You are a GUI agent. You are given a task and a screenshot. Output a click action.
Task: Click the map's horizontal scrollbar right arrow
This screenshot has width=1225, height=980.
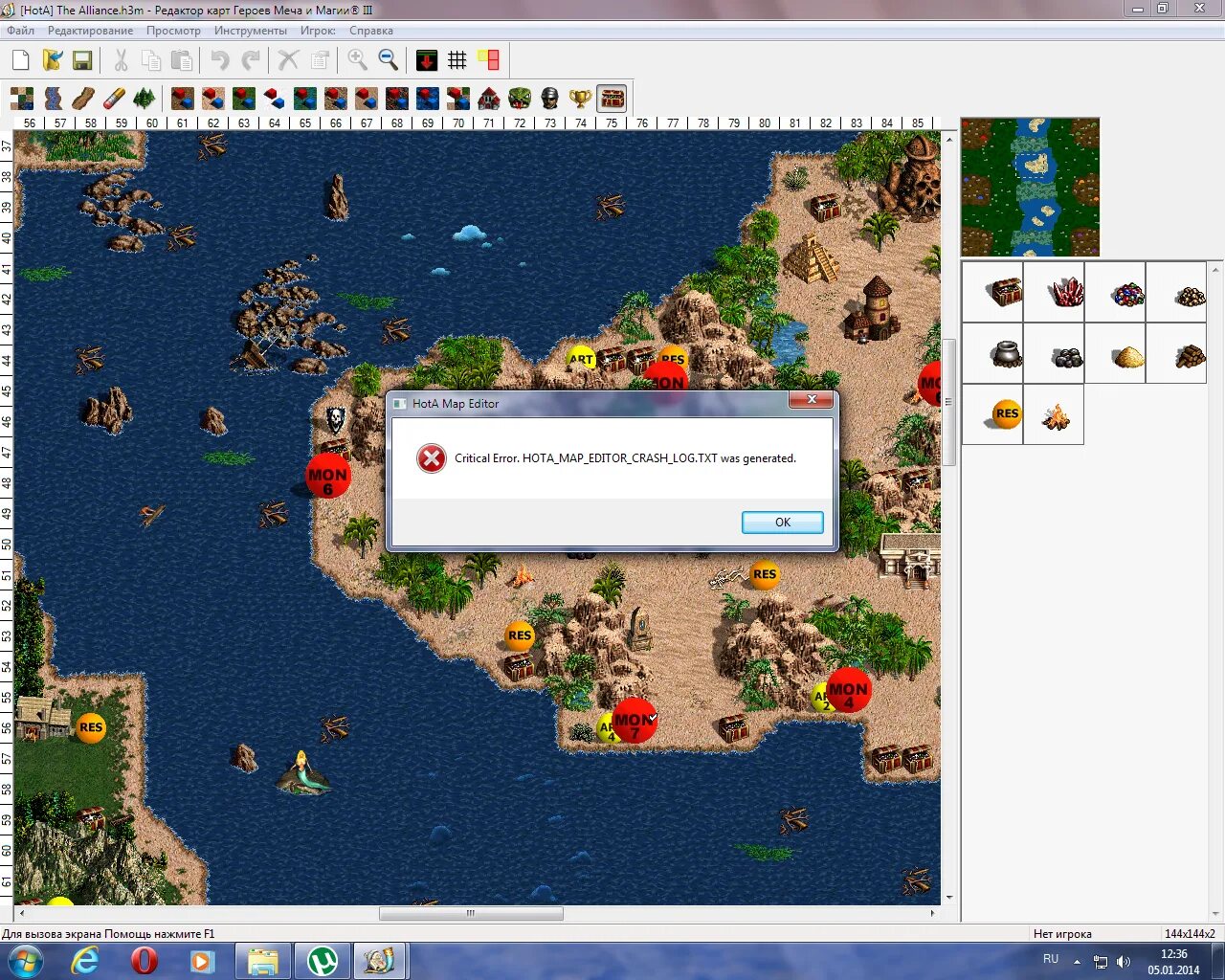click(x=933, y=913)
